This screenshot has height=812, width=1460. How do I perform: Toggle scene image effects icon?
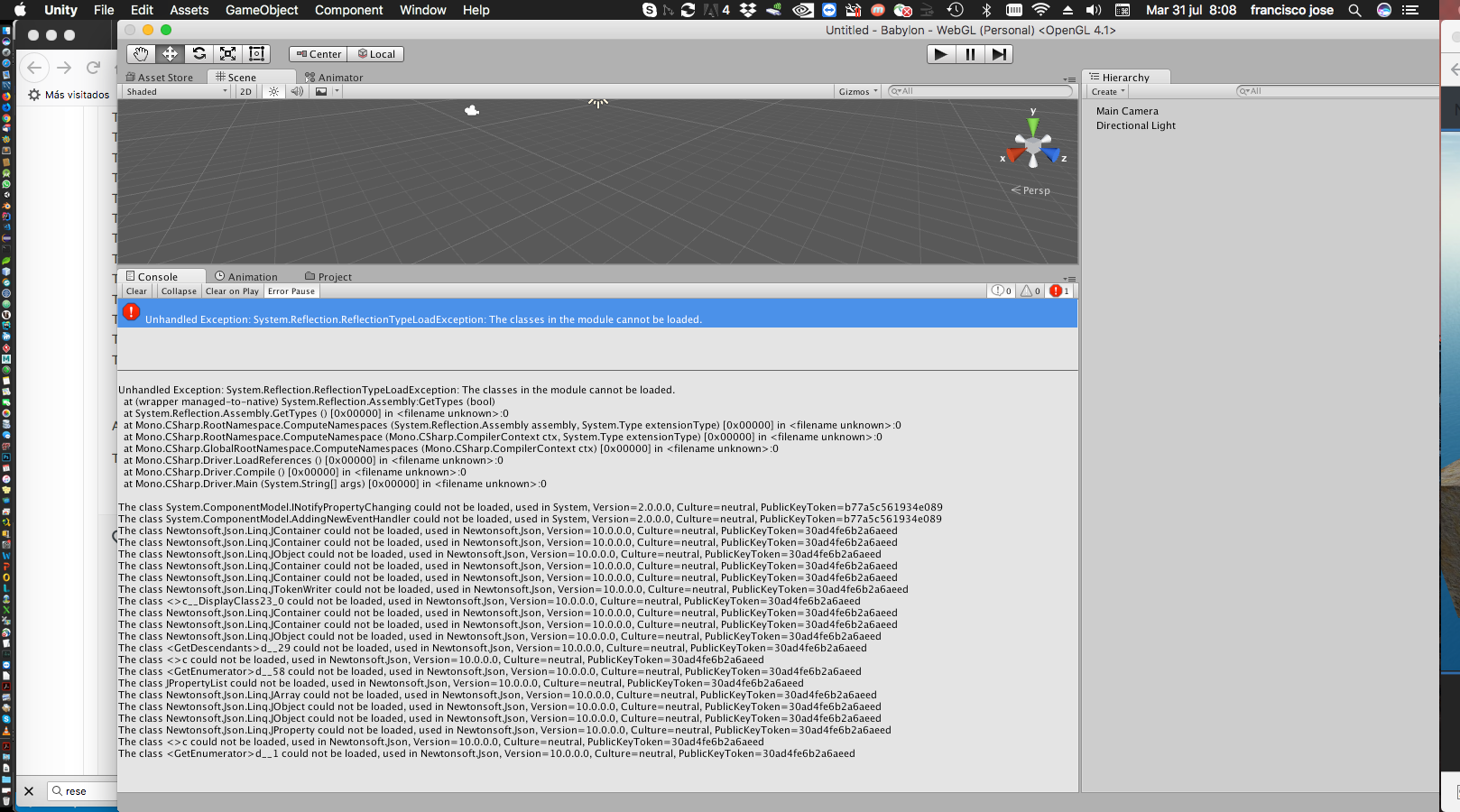321,91
